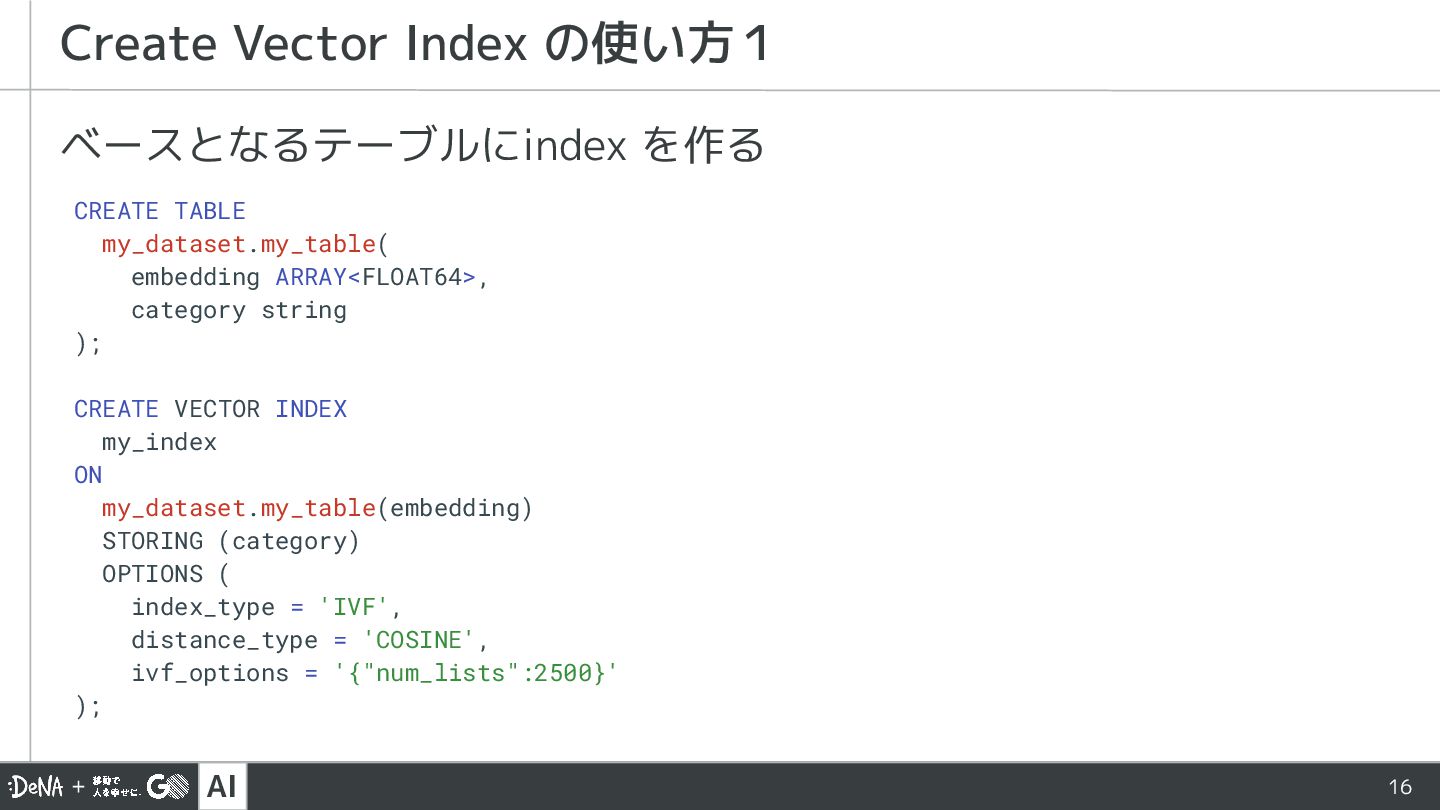Image resolution: width=1440 pixels, height=810 pixels.
Task: Click the "category string" line
Action: click(239, 310)
